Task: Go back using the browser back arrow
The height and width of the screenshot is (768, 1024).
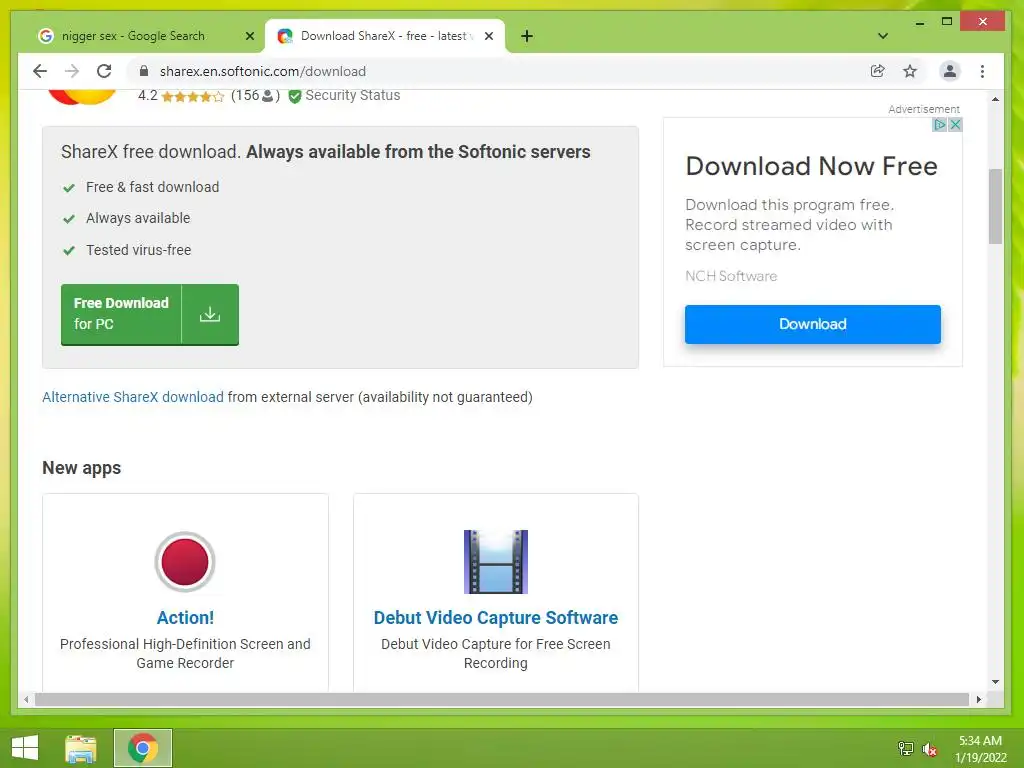Action: (x=40, y=71)
